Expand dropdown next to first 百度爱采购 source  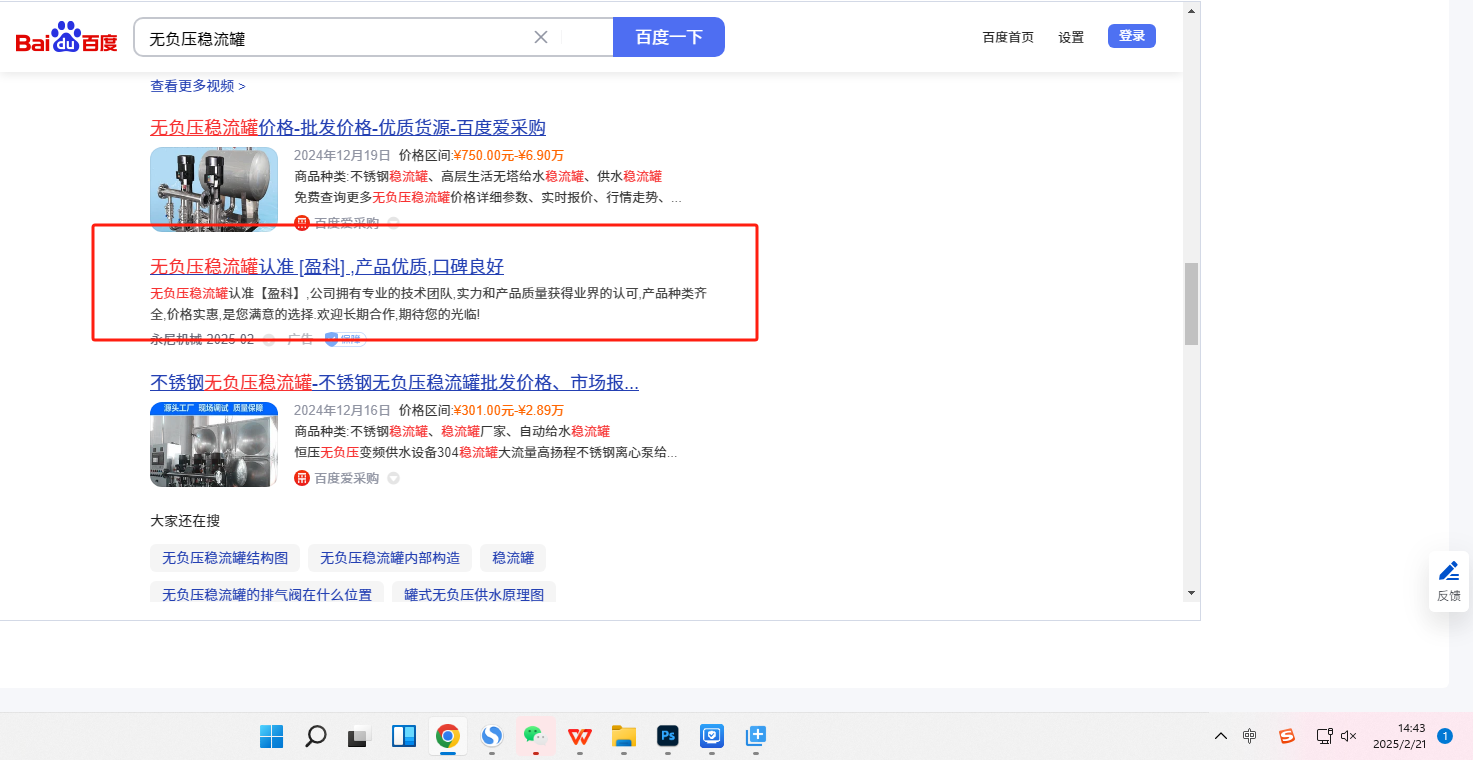click(394, 223)
